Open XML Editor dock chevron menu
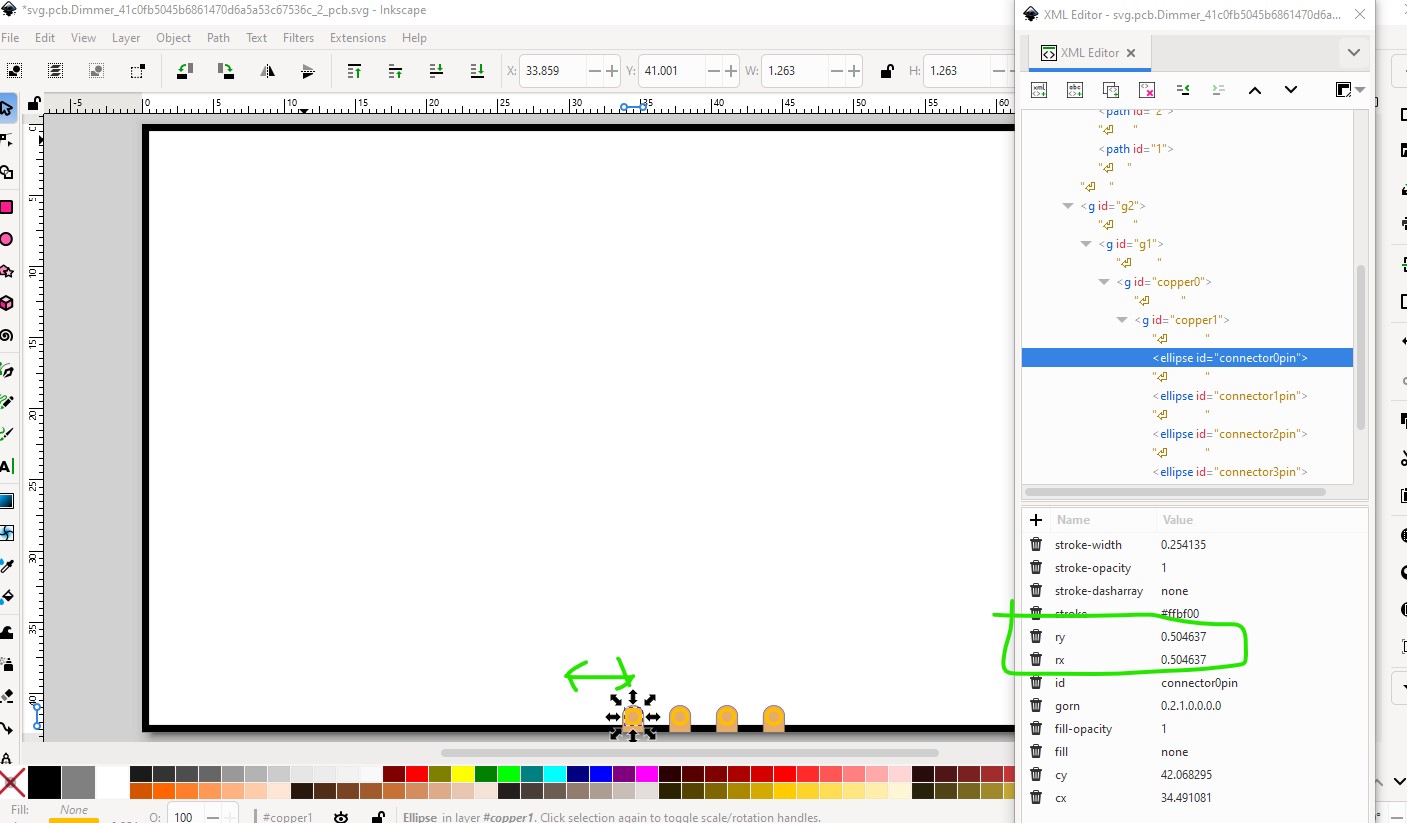 1353,52
